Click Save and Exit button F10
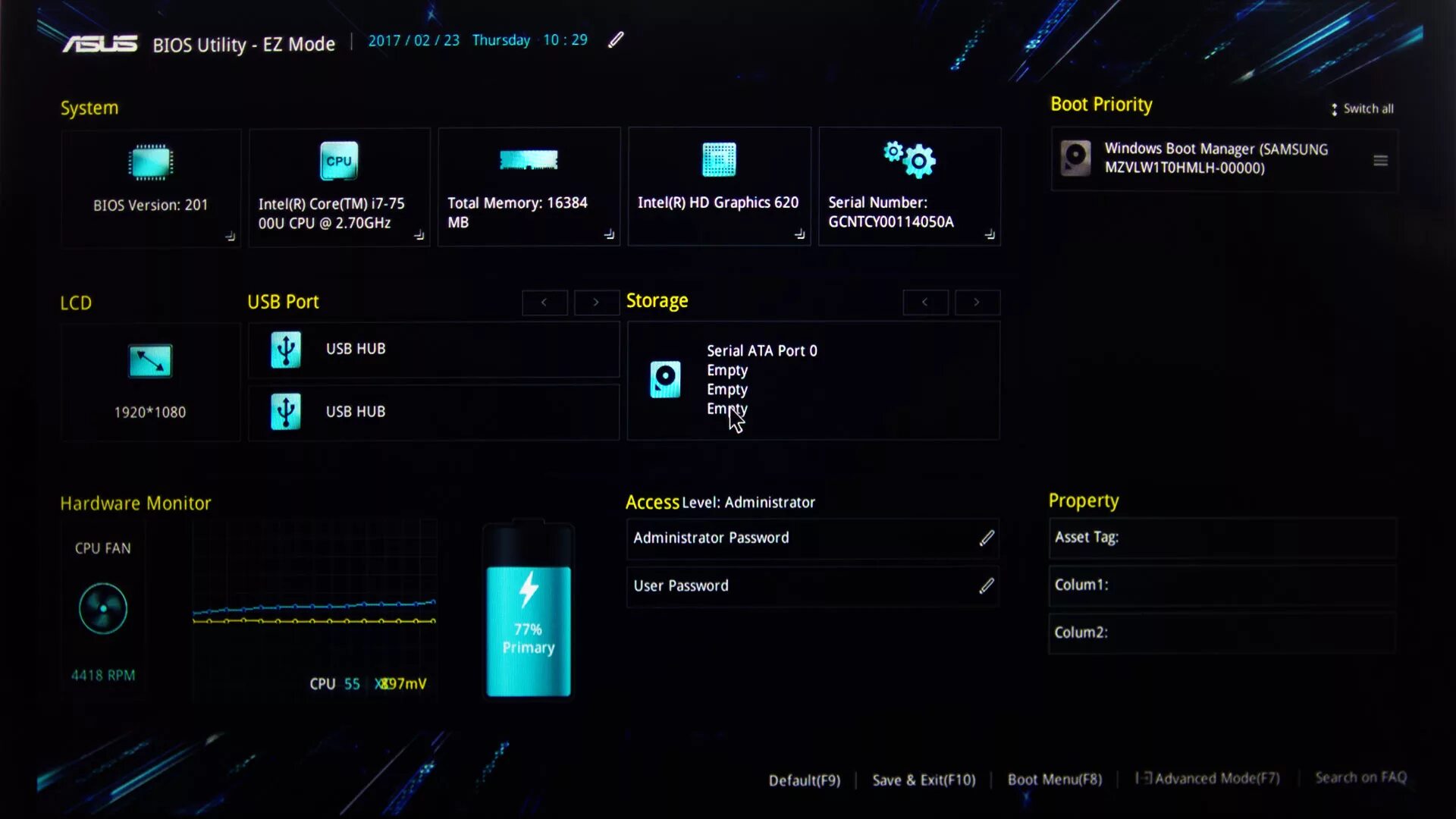Image resolution: width=1456 pixels, height=819 pixels. (x=924, y=778)
